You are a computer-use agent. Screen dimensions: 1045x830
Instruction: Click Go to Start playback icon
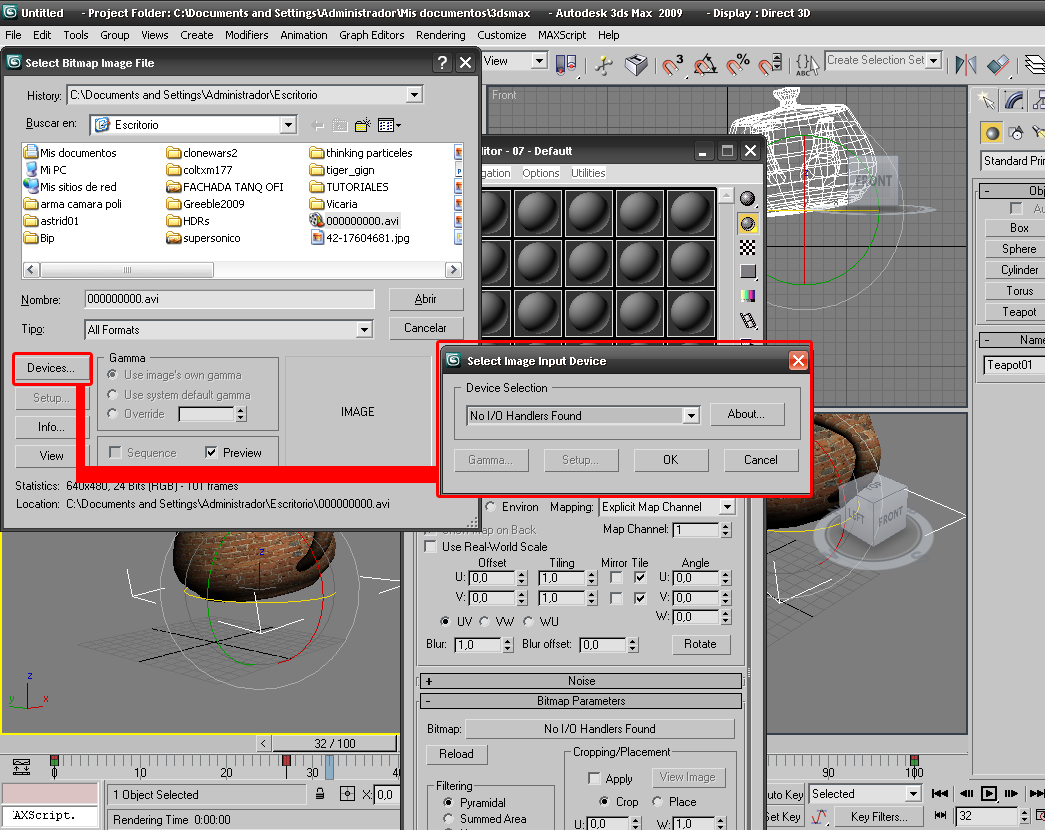tap(940, 793)
